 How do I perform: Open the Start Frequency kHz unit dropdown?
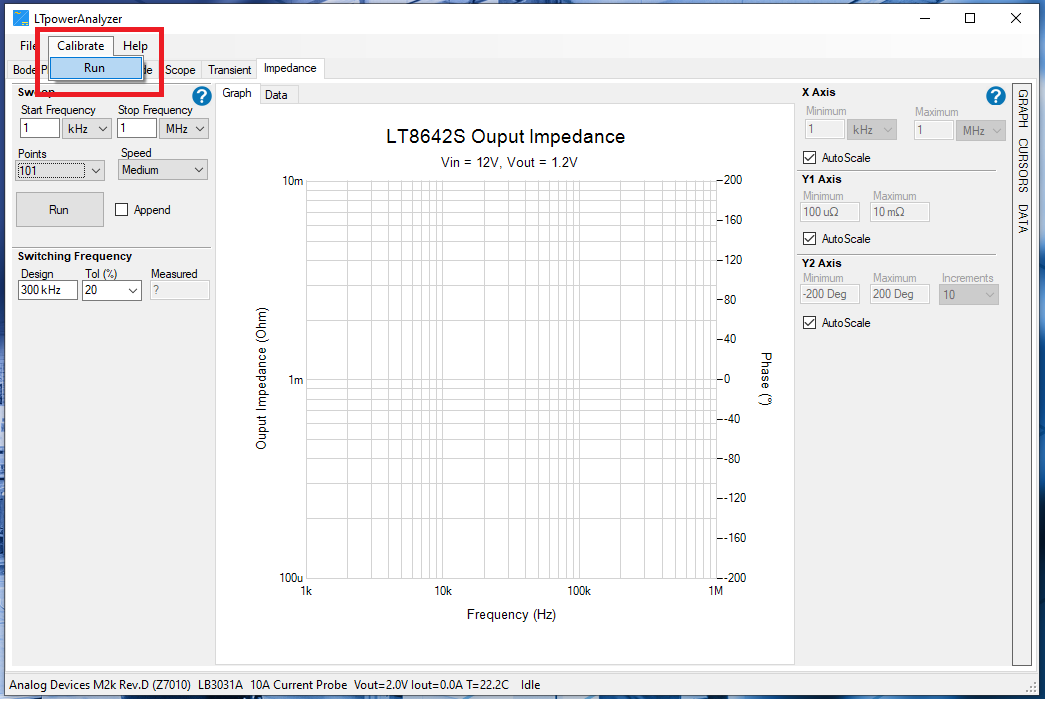point(86,128)
